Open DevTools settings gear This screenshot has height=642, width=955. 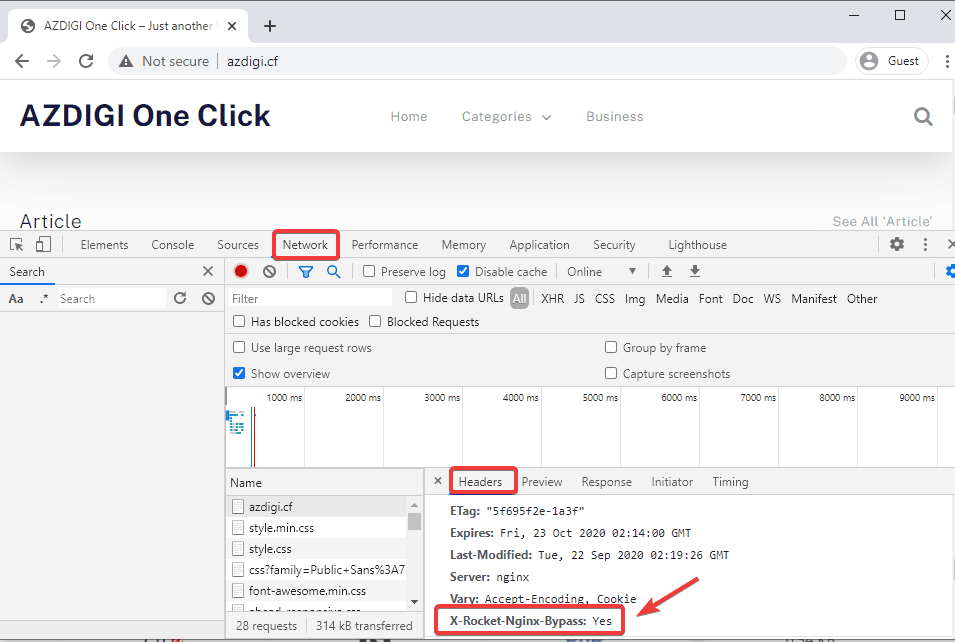pyautogui.click(x=897, y=245)
